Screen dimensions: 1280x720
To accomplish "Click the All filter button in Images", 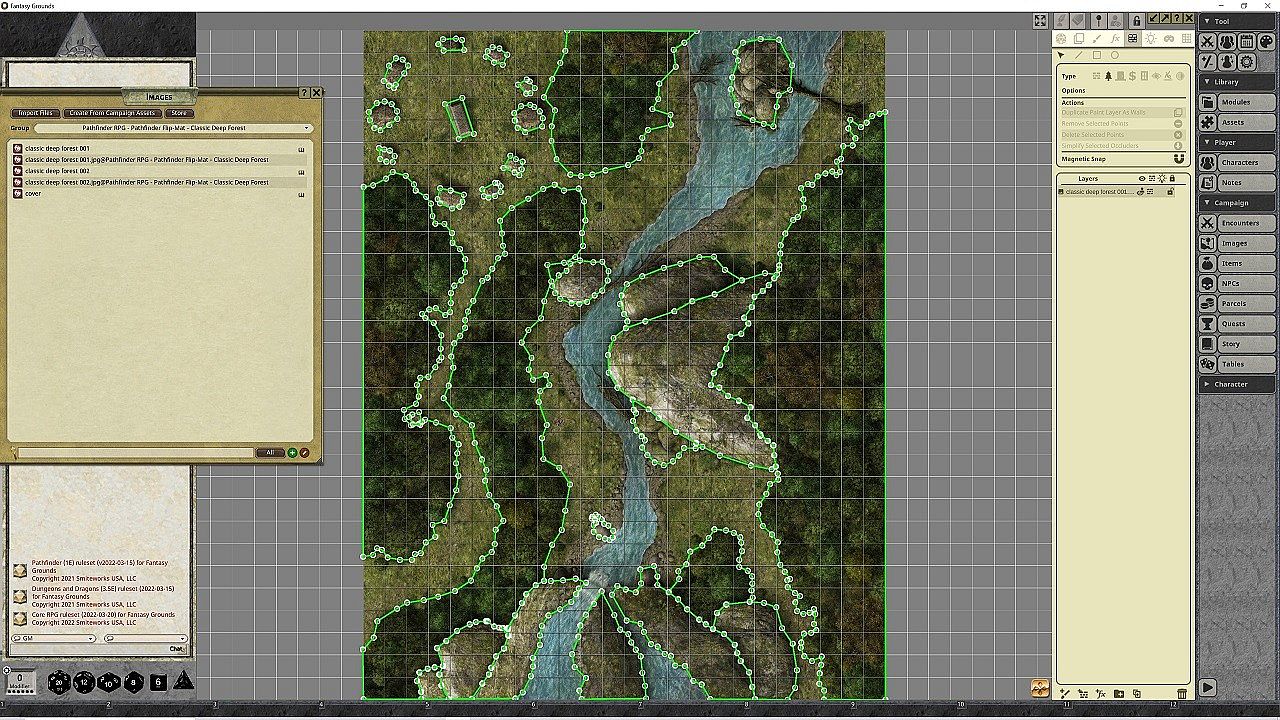I will click(270, 453).
